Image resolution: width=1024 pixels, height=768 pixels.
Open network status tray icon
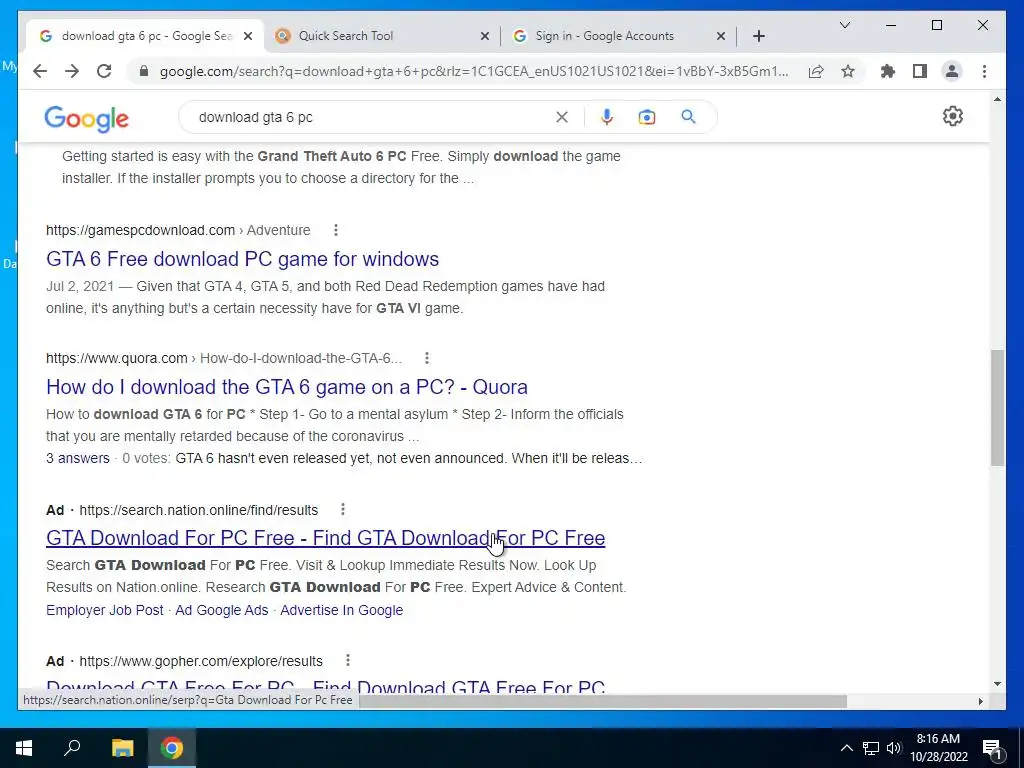tap(871, 748)
